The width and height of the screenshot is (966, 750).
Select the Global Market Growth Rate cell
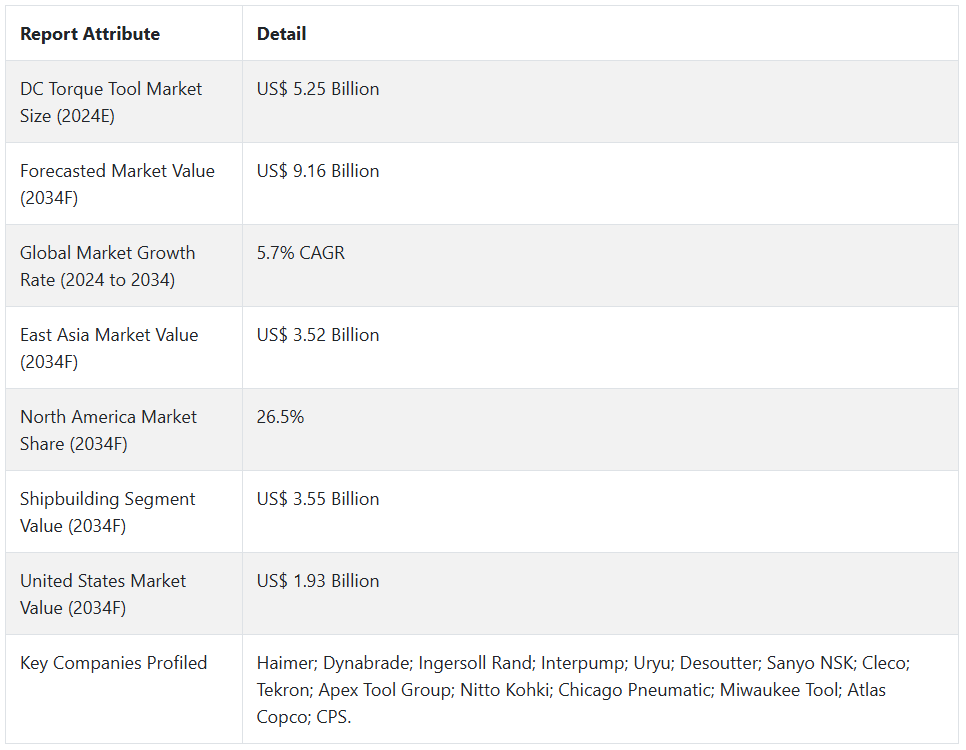tap(108, 266)
